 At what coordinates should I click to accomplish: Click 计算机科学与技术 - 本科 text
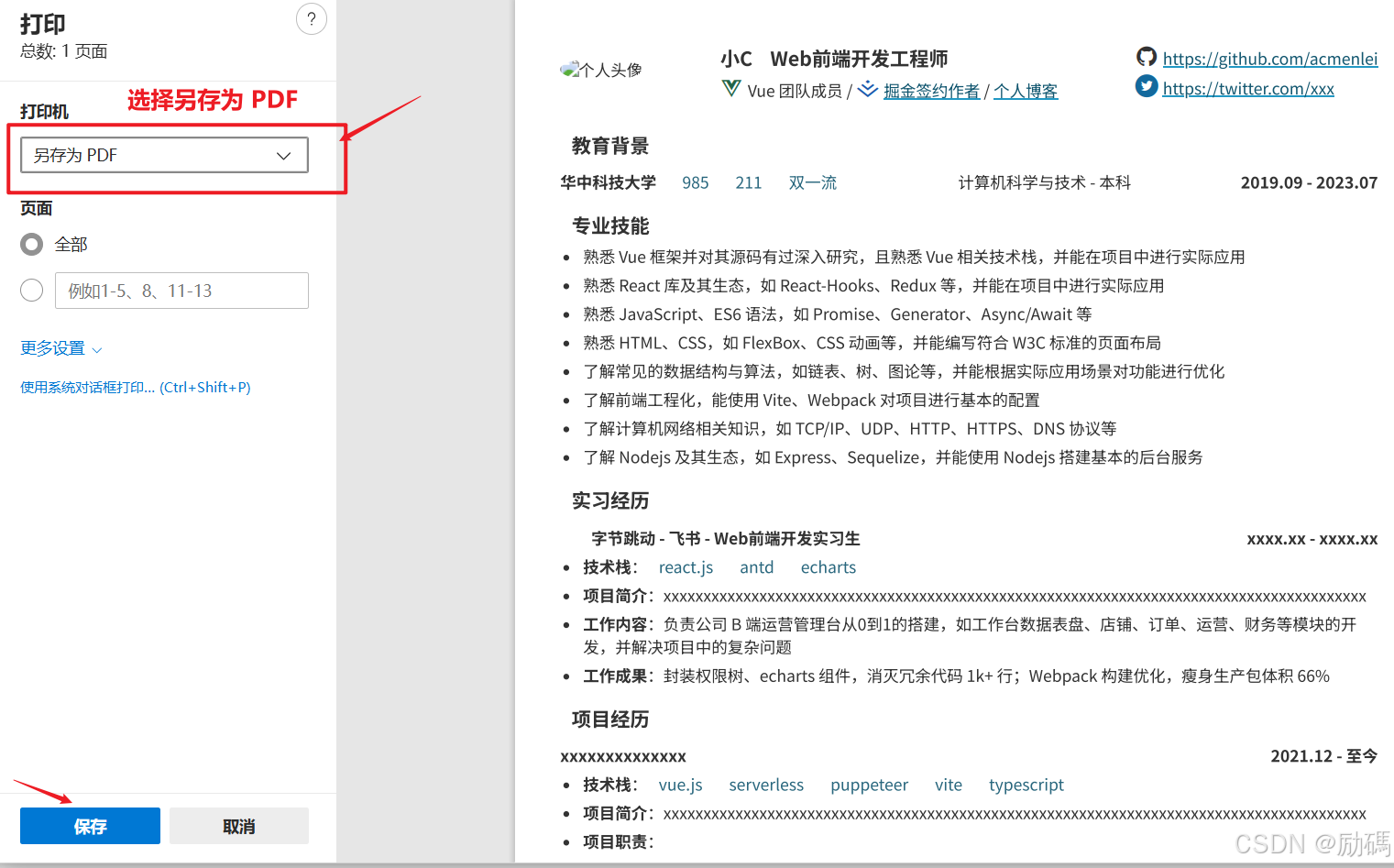(1045, 182)
